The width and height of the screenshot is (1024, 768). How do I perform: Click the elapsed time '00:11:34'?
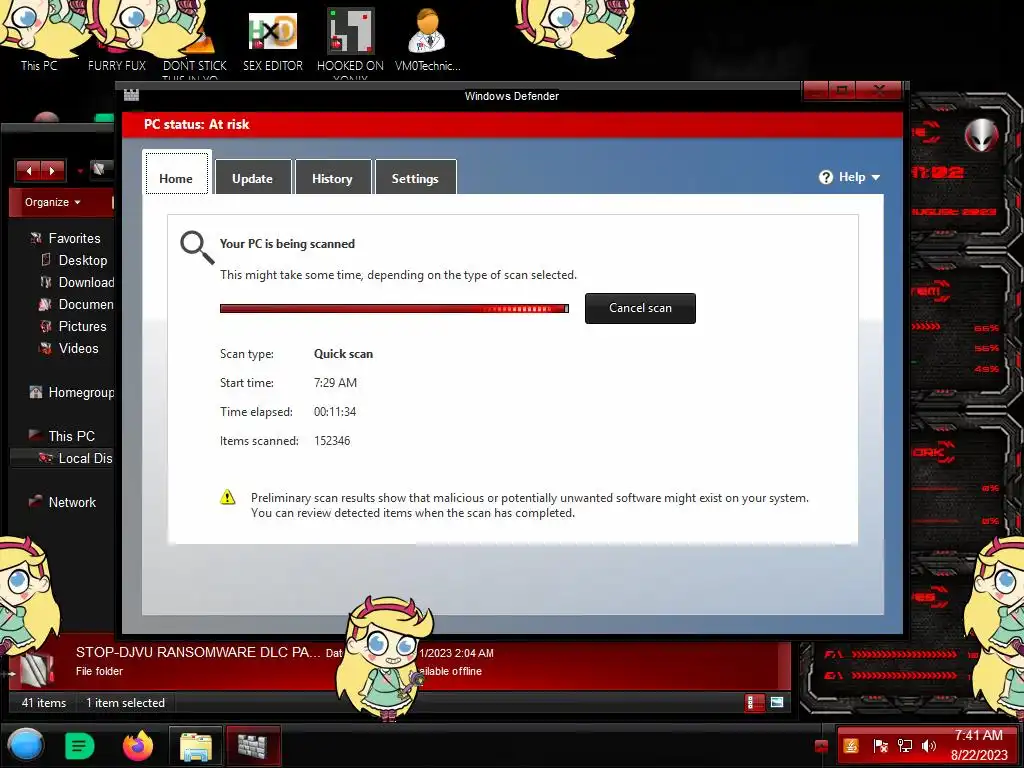click(334, 412)
